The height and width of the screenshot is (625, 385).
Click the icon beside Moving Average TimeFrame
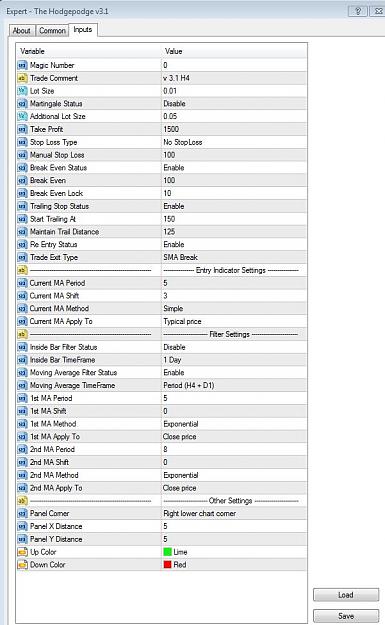point(22,385)
